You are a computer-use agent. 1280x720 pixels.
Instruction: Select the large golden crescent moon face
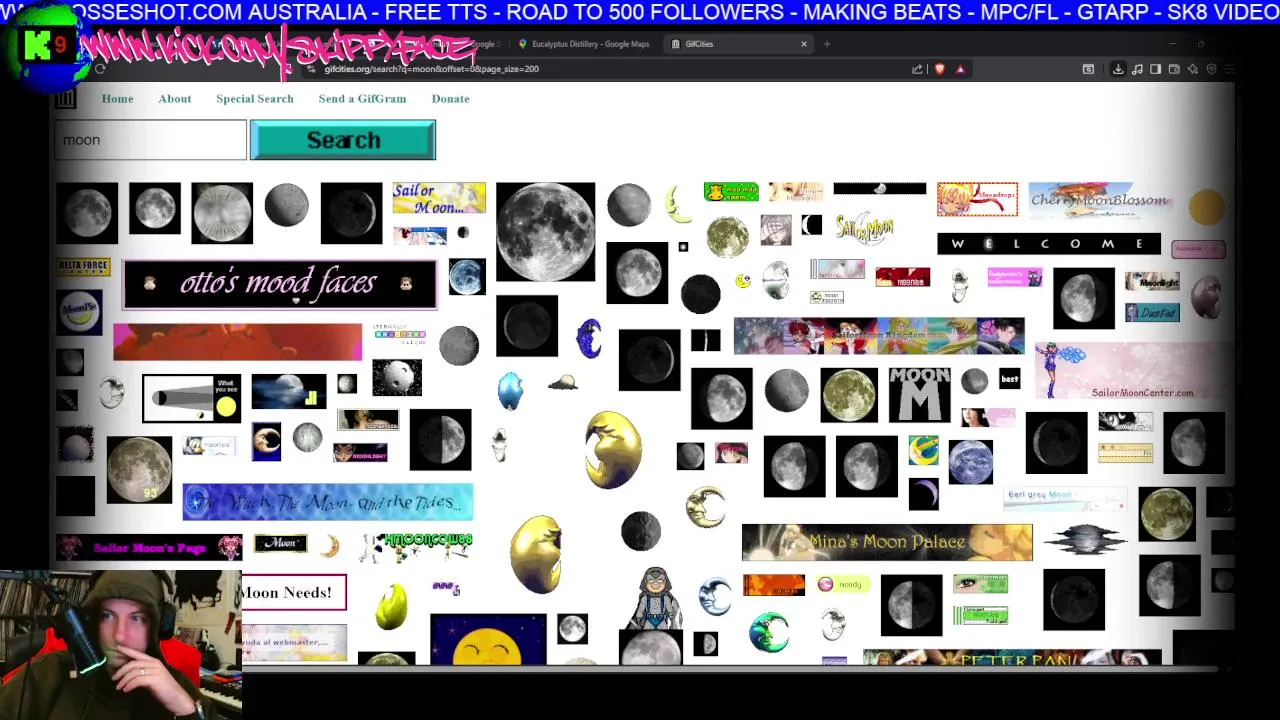612,449
